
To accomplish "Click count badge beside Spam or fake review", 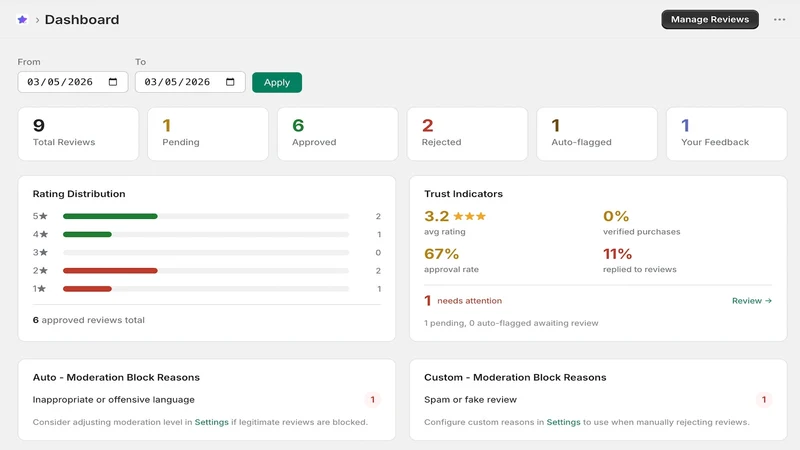I will (x=764, y=399).
